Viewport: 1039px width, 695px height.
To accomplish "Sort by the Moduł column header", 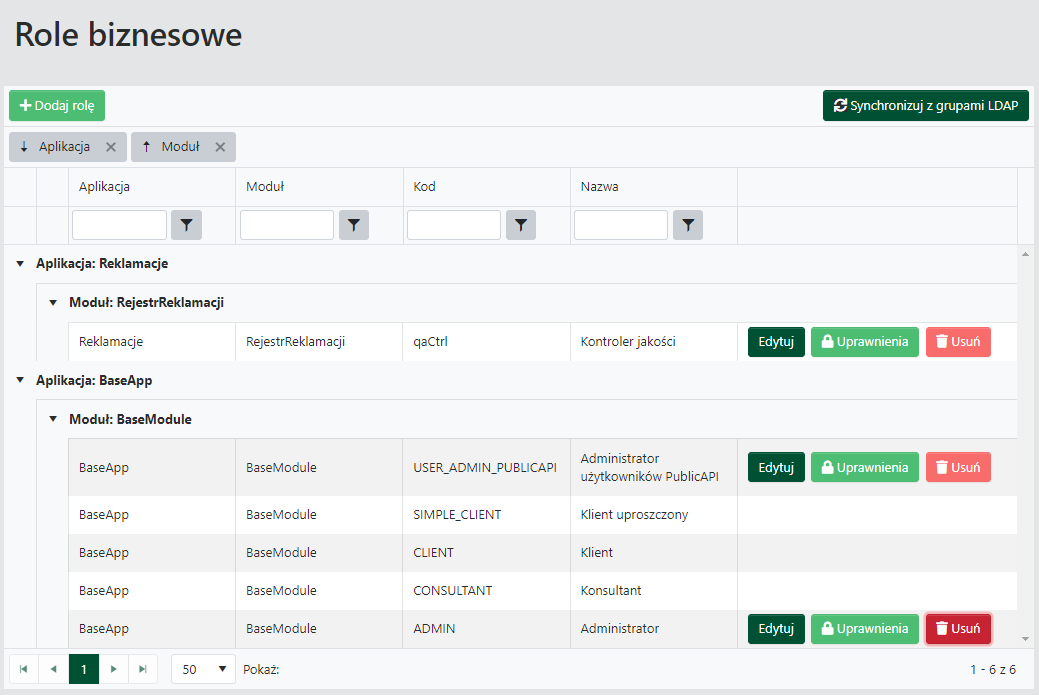I will click(x=265, y=187).
